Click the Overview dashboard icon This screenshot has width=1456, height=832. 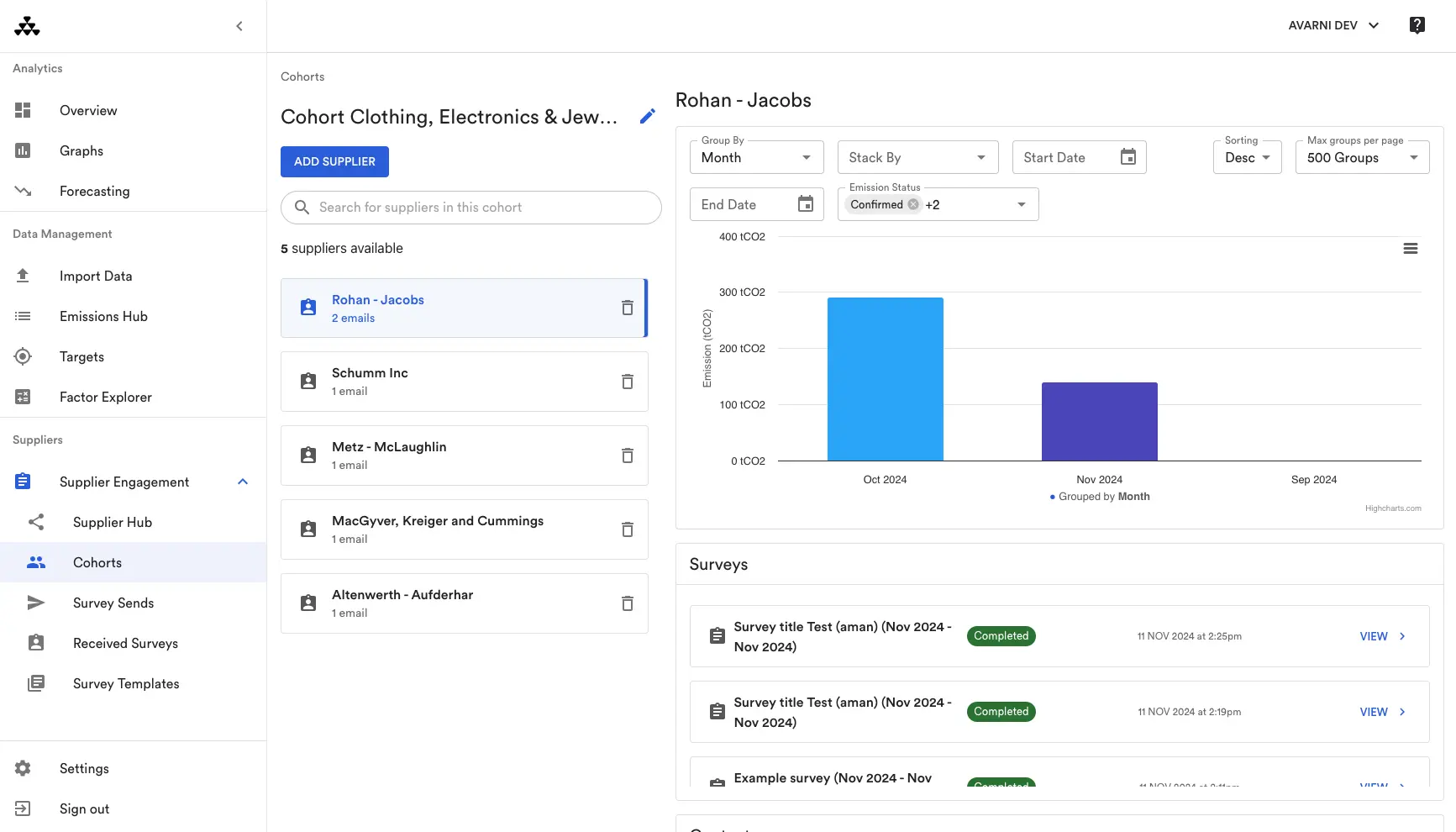click(23, 110)
